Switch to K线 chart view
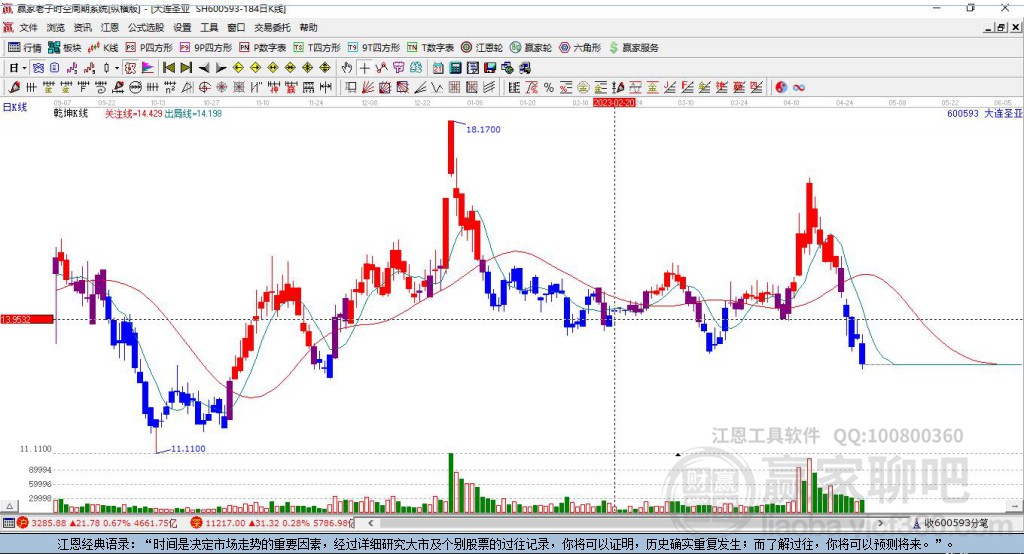This screenshot has width=1024, height=554. click(103, 48)
